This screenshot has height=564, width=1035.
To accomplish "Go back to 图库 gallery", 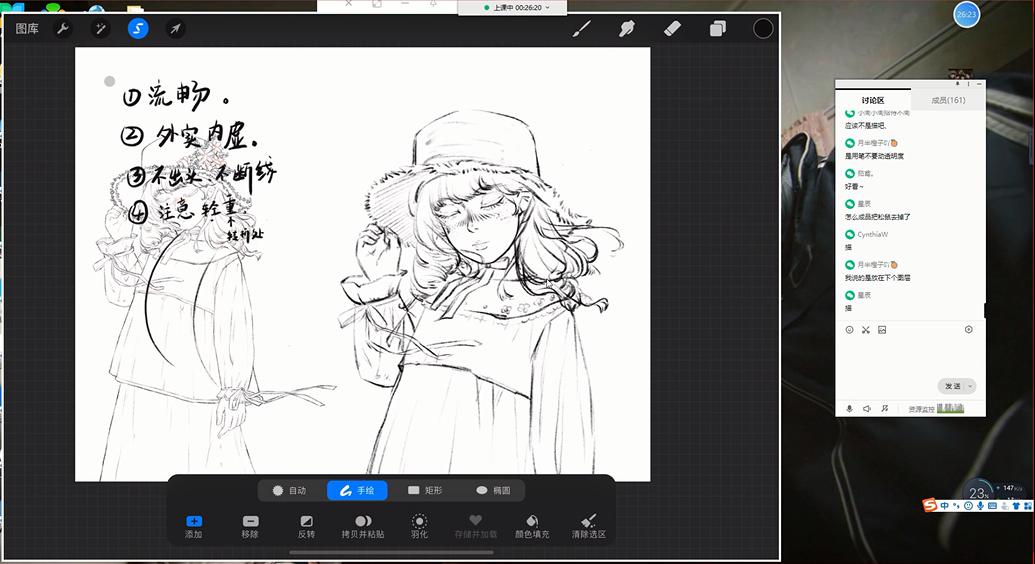I will click(27, 28).
